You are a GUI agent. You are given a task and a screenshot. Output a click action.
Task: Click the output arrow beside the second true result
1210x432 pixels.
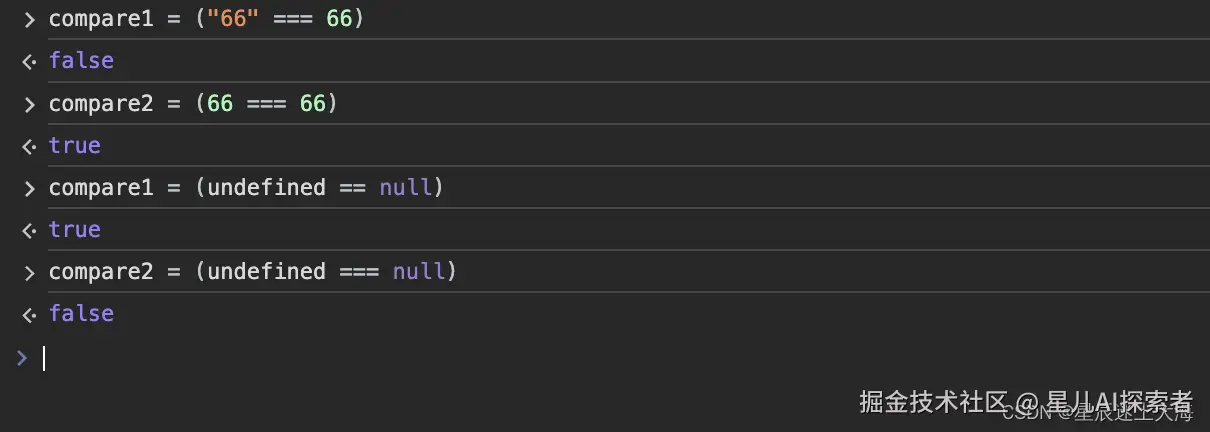click(29, 230)
